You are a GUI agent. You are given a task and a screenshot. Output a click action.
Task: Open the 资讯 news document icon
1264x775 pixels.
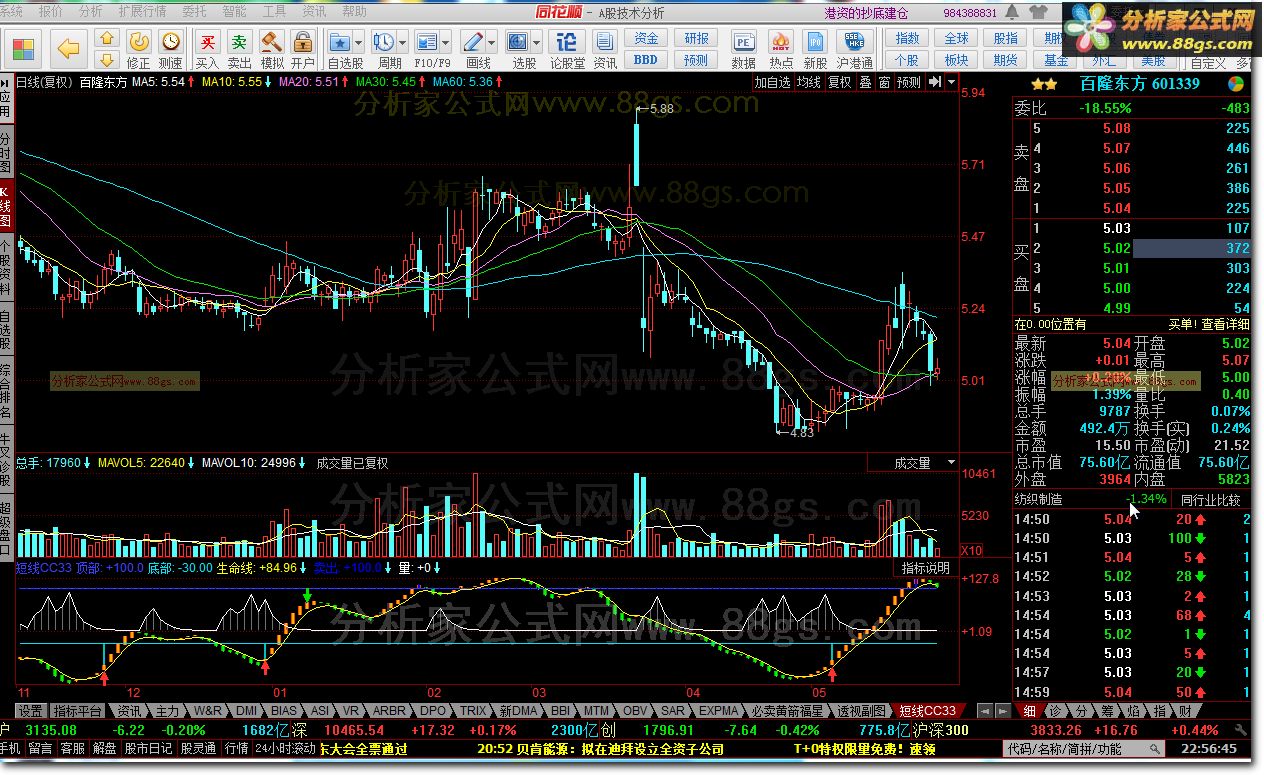tap(604, 42)
